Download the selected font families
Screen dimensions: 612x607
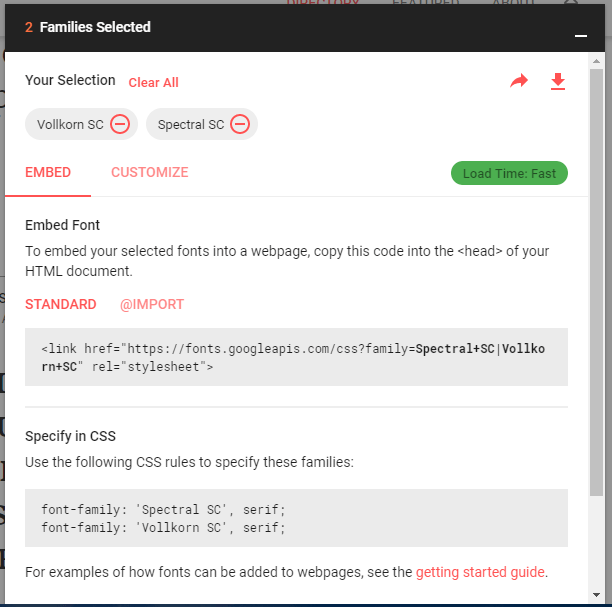tap(558, 82)
